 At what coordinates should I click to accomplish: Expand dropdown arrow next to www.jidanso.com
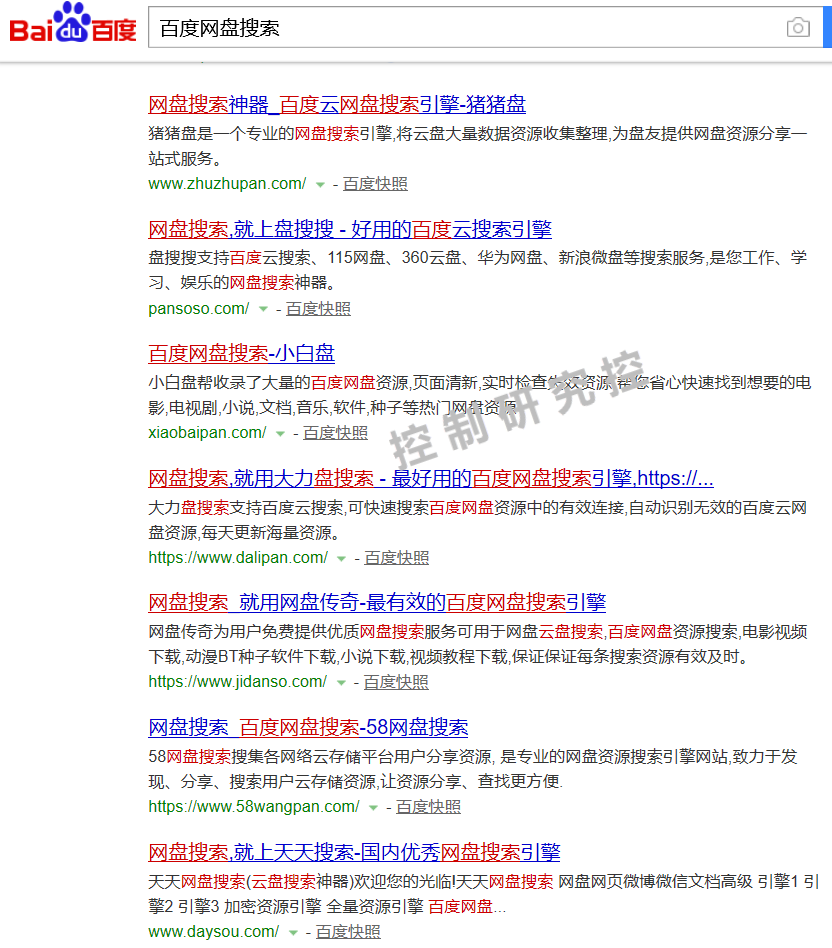(x=340, y=683)
